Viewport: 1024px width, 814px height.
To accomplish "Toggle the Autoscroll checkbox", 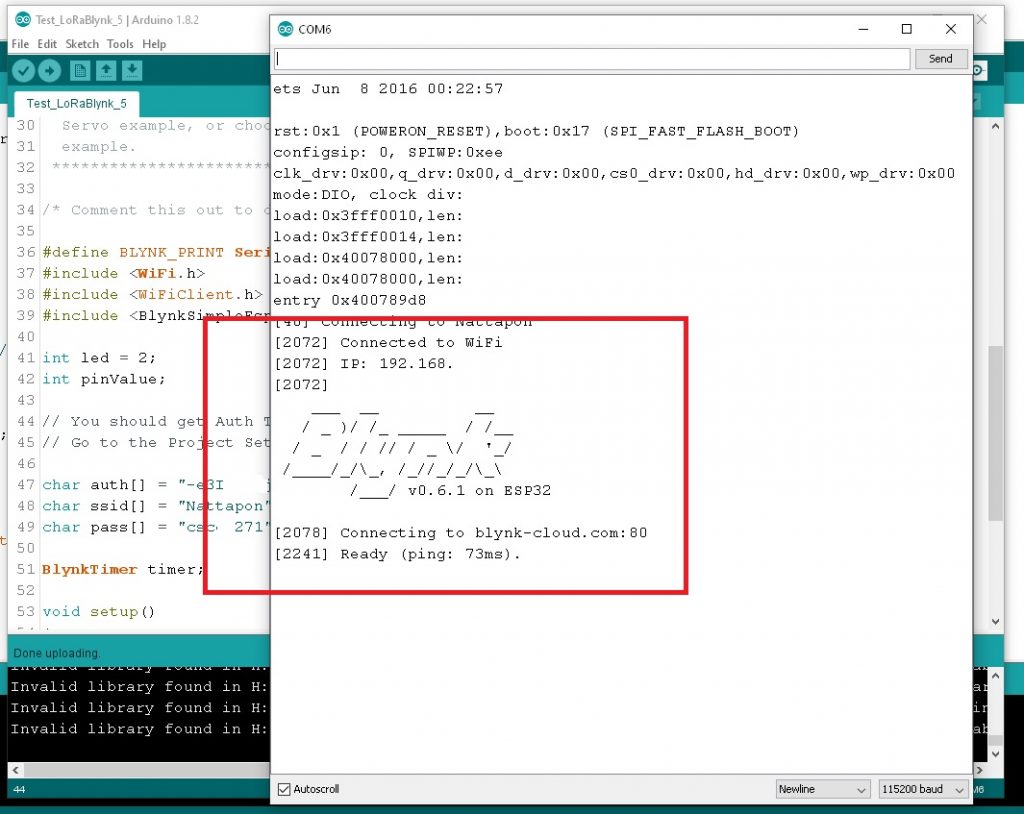I will click(284, 789).
